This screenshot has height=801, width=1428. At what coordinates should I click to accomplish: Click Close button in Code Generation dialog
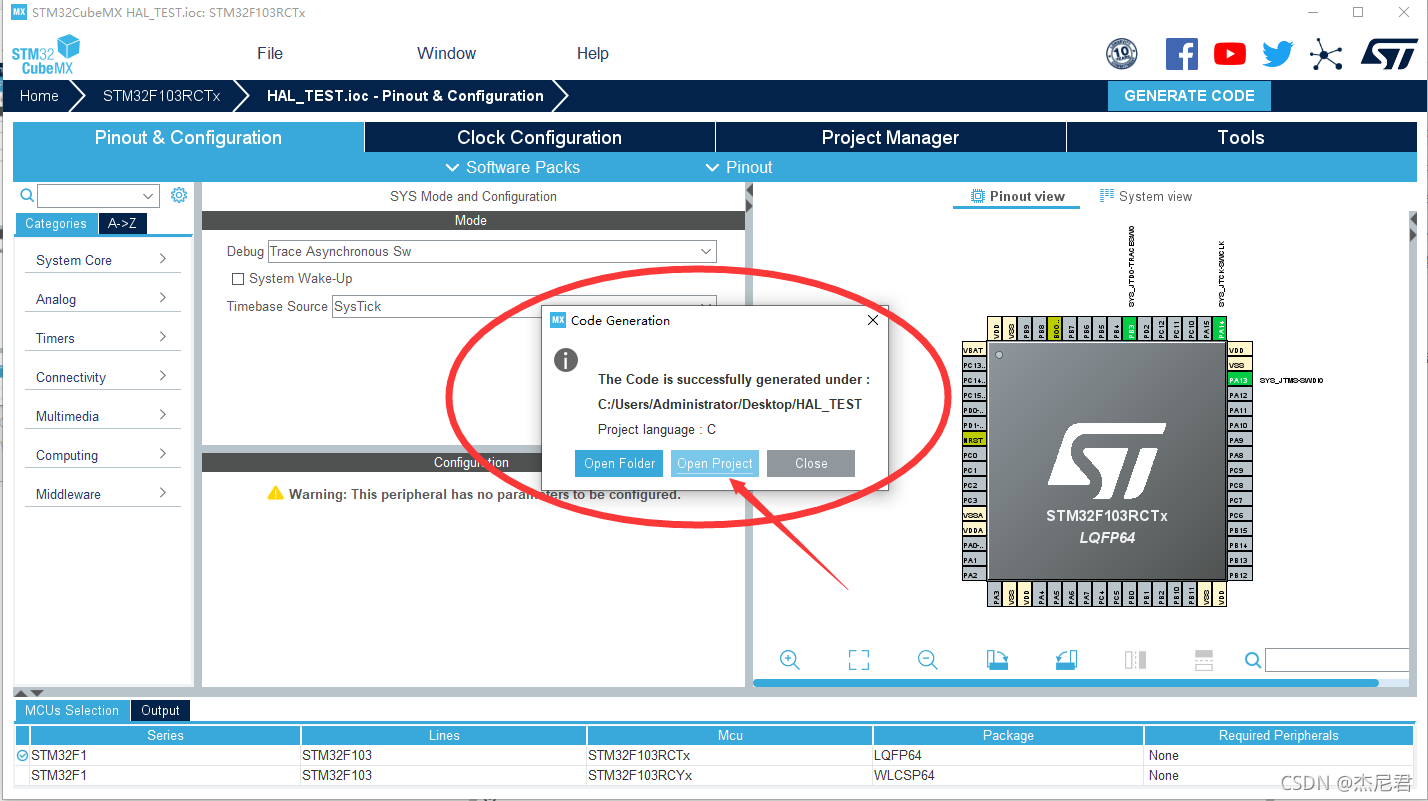pyautogui.click(x=811, y=464)
